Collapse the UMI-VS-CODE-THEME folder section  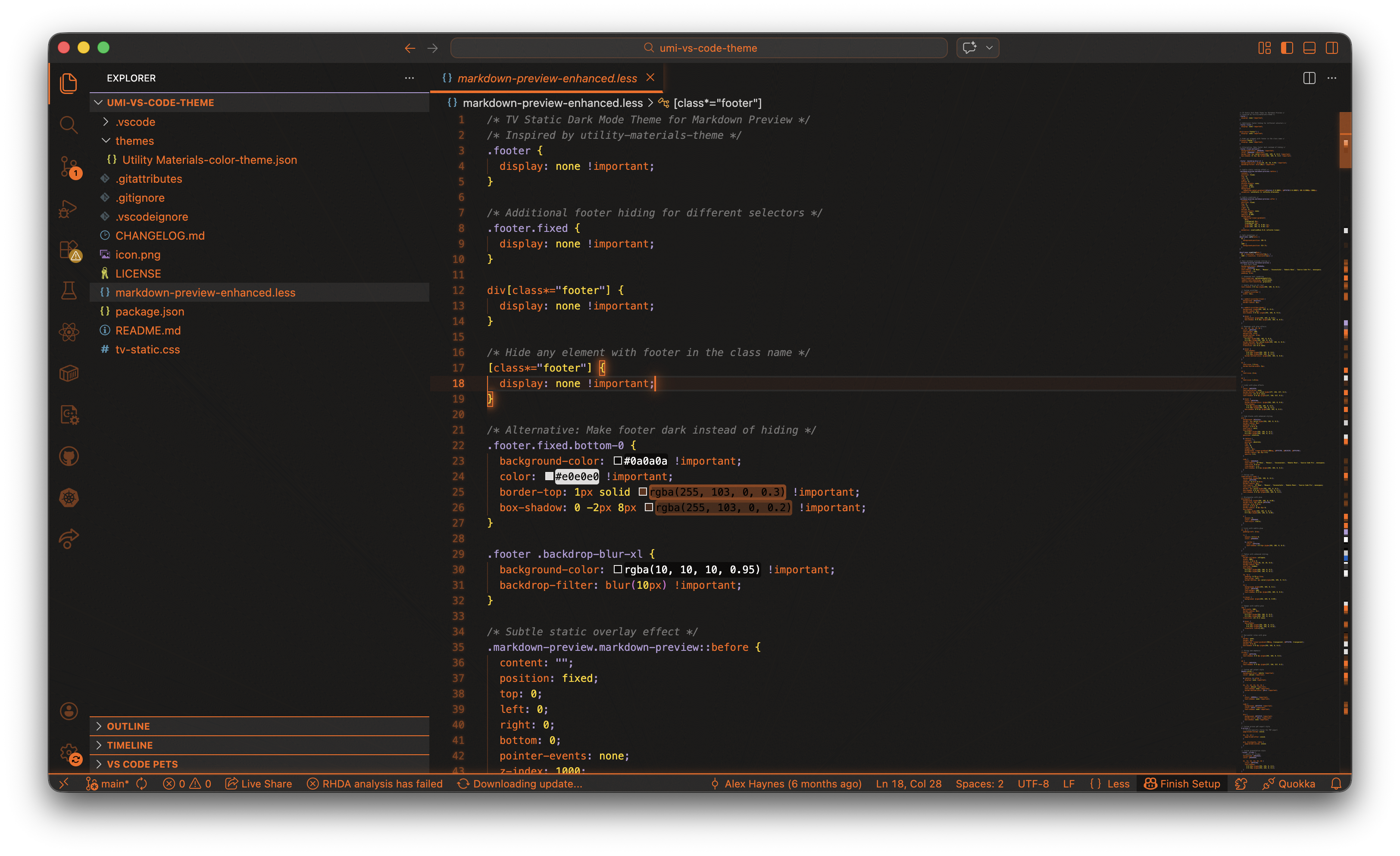click(x=259, y=102)
